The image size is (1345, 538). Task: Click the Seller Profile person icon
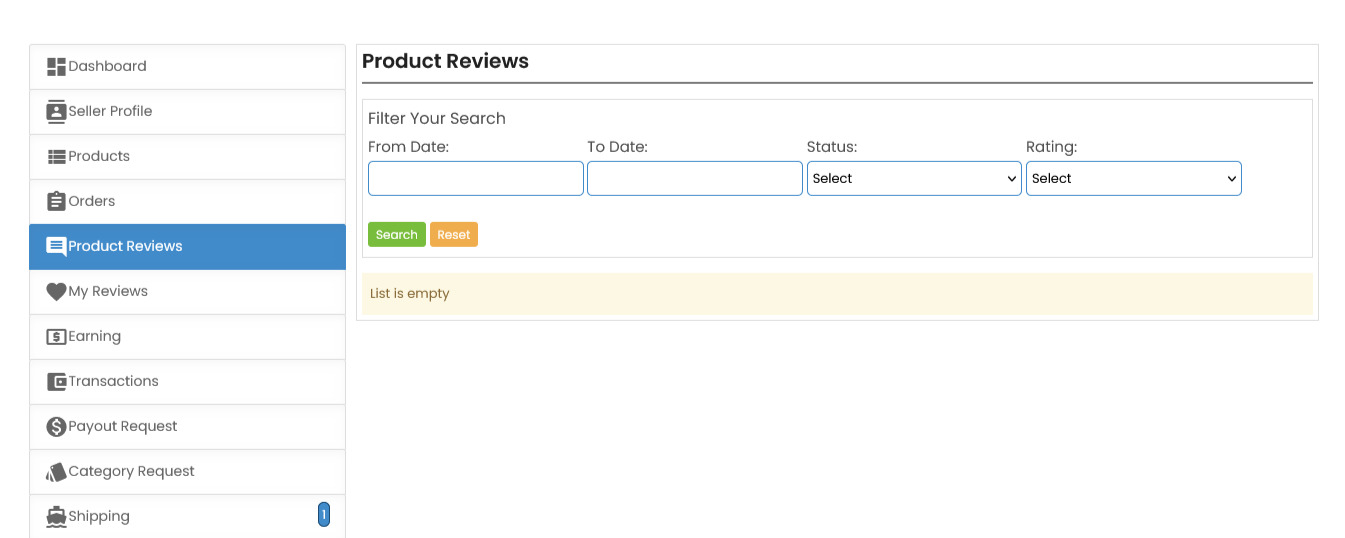(56, 112)
